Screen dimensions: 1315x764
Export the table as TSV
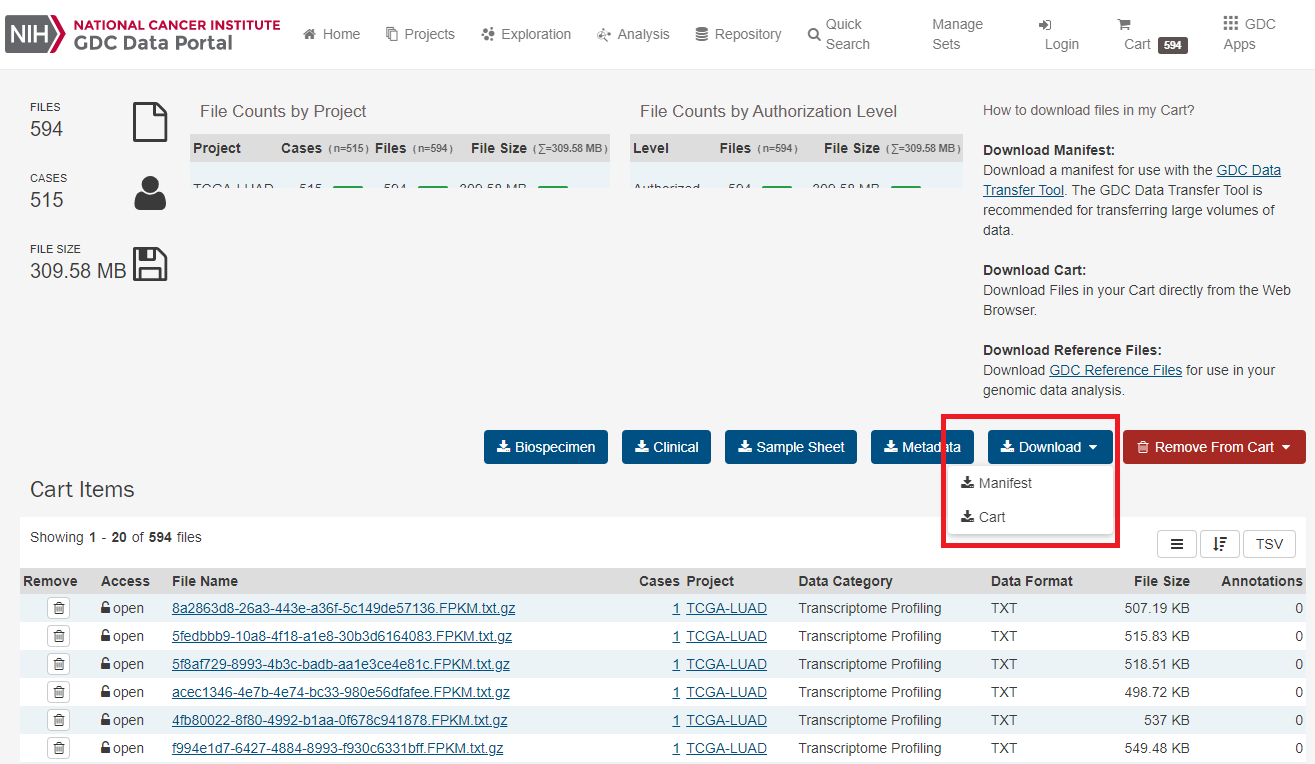[1269, 544]
